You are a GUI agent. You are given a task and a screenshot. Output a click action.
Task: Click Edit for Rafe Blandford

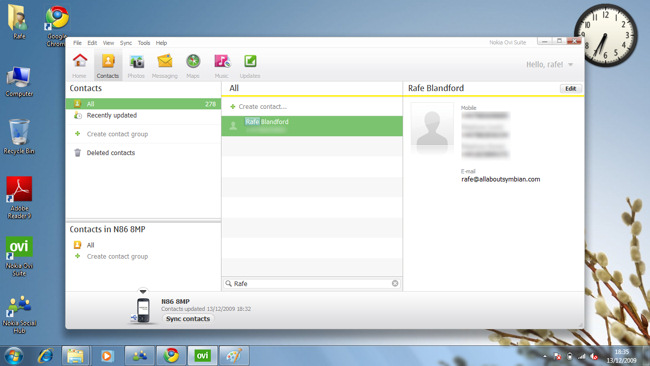point(570,89)
